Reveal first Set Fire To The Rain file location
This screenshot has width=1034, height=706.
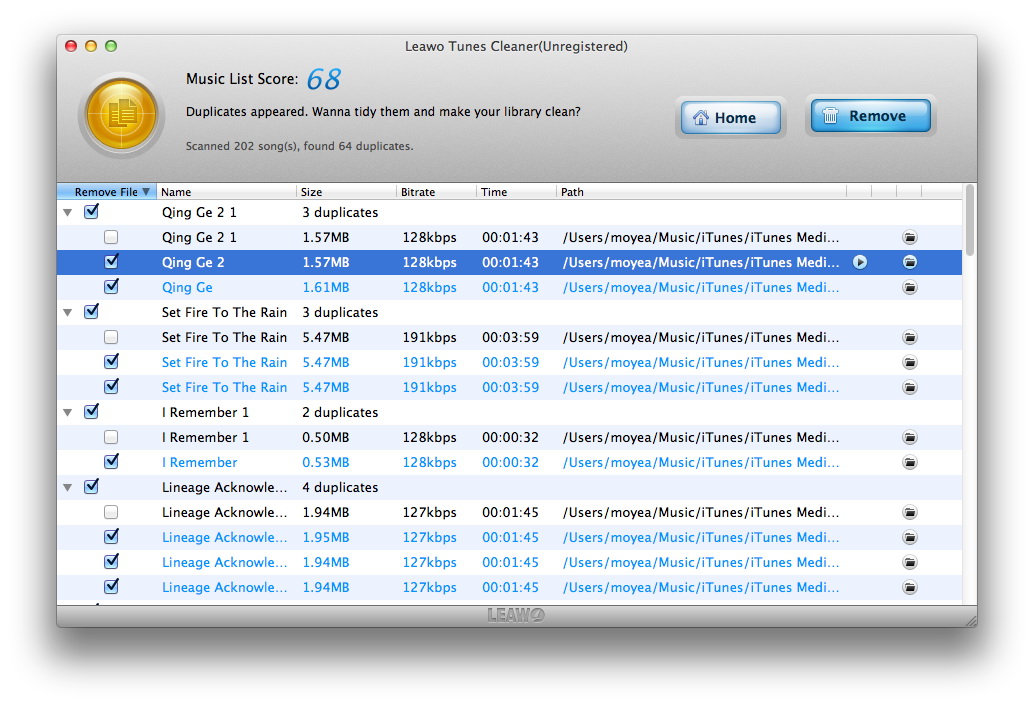point(909,338)
